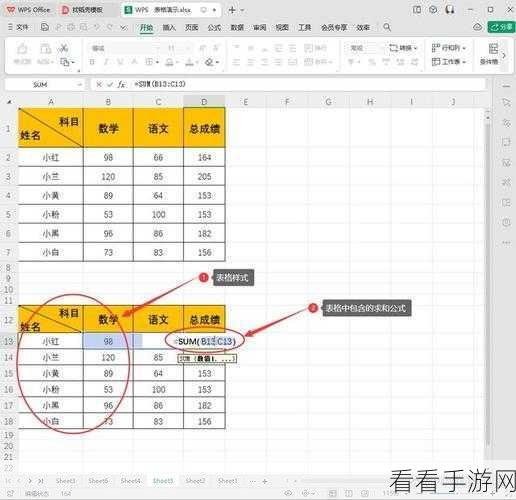Switch to the Sheet2 tab

[195, 481]
